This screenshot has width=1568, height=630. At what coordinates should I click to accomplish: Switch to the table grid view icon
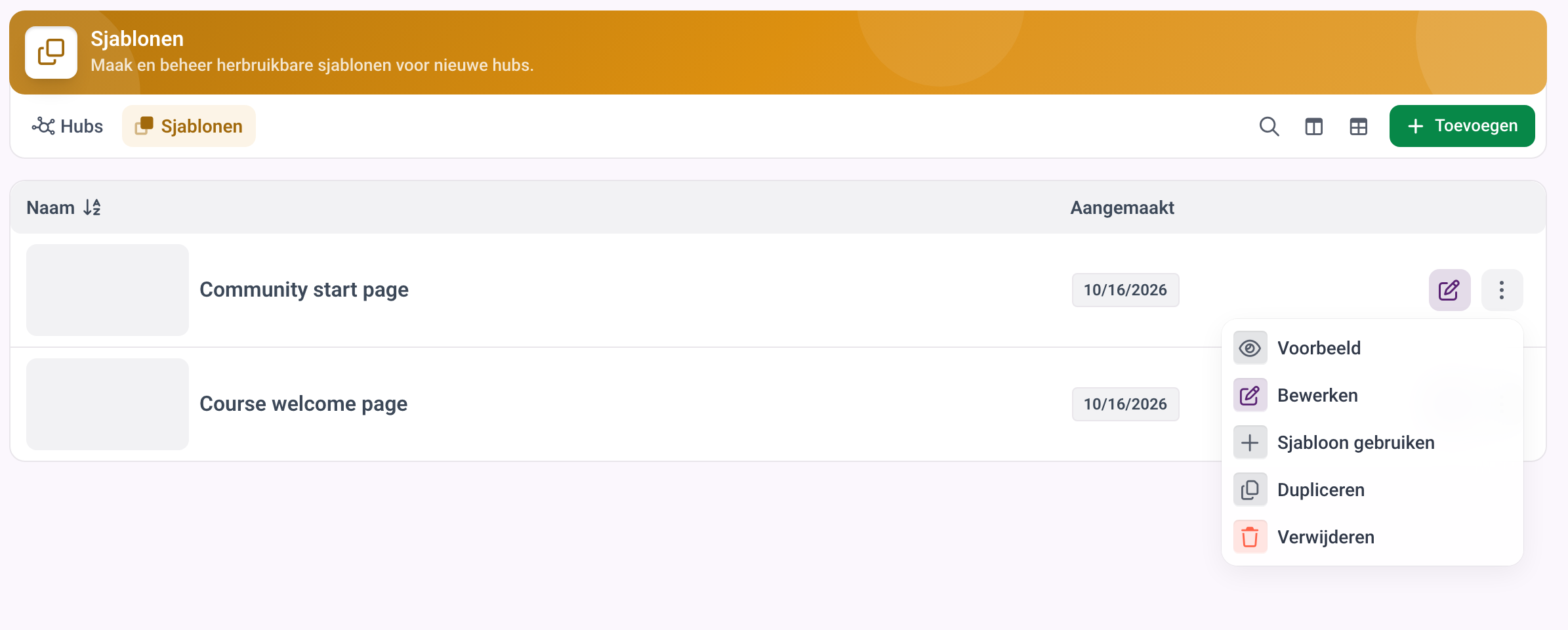[1358, 126]
